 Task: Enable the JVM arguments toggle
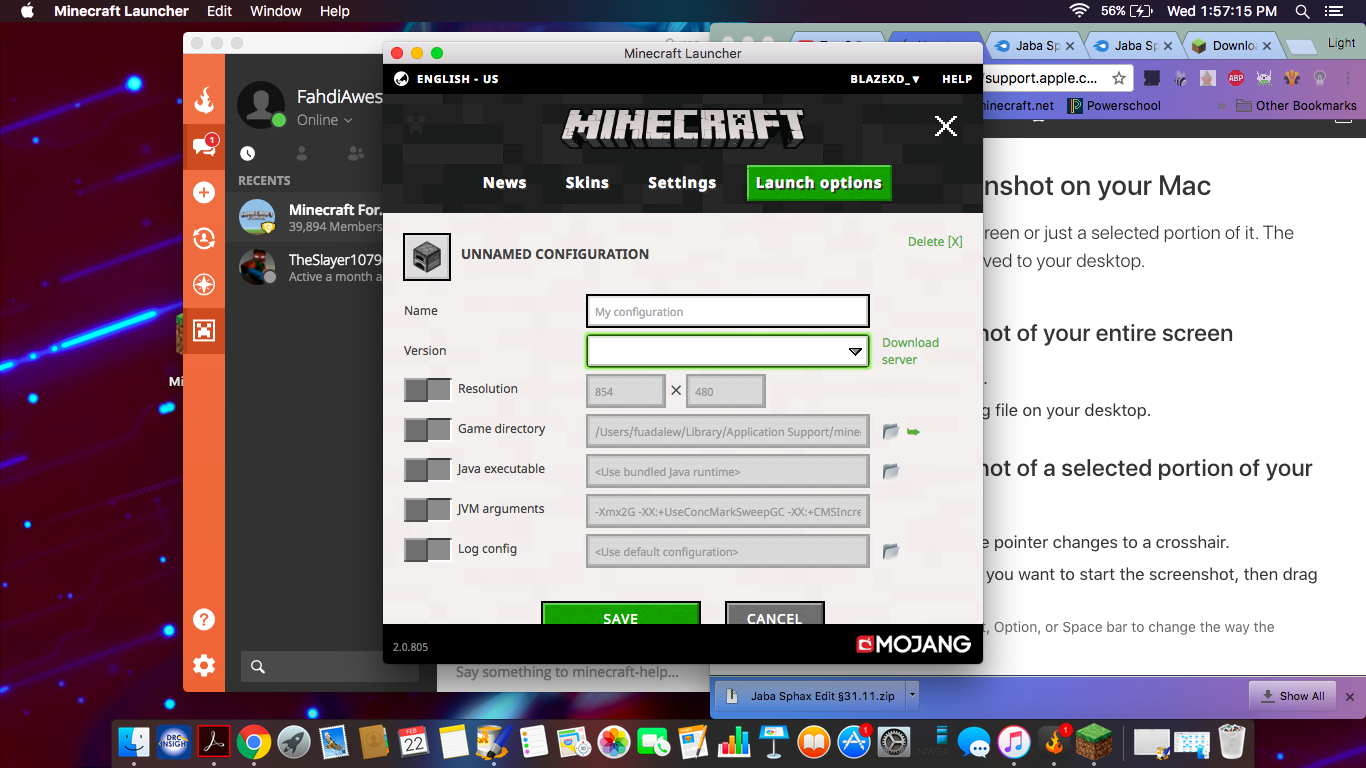coord(428,510)
